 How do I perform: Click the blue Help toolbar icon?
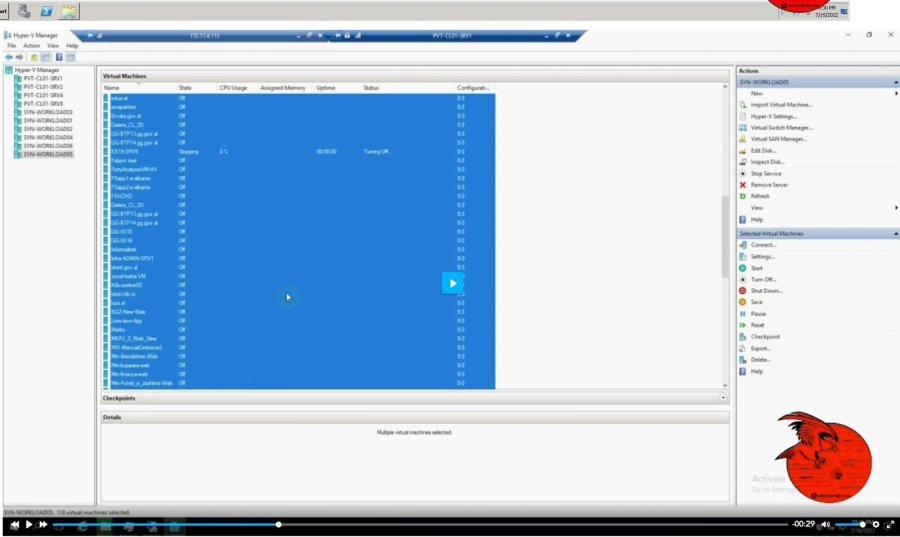[x=59, y=57]
